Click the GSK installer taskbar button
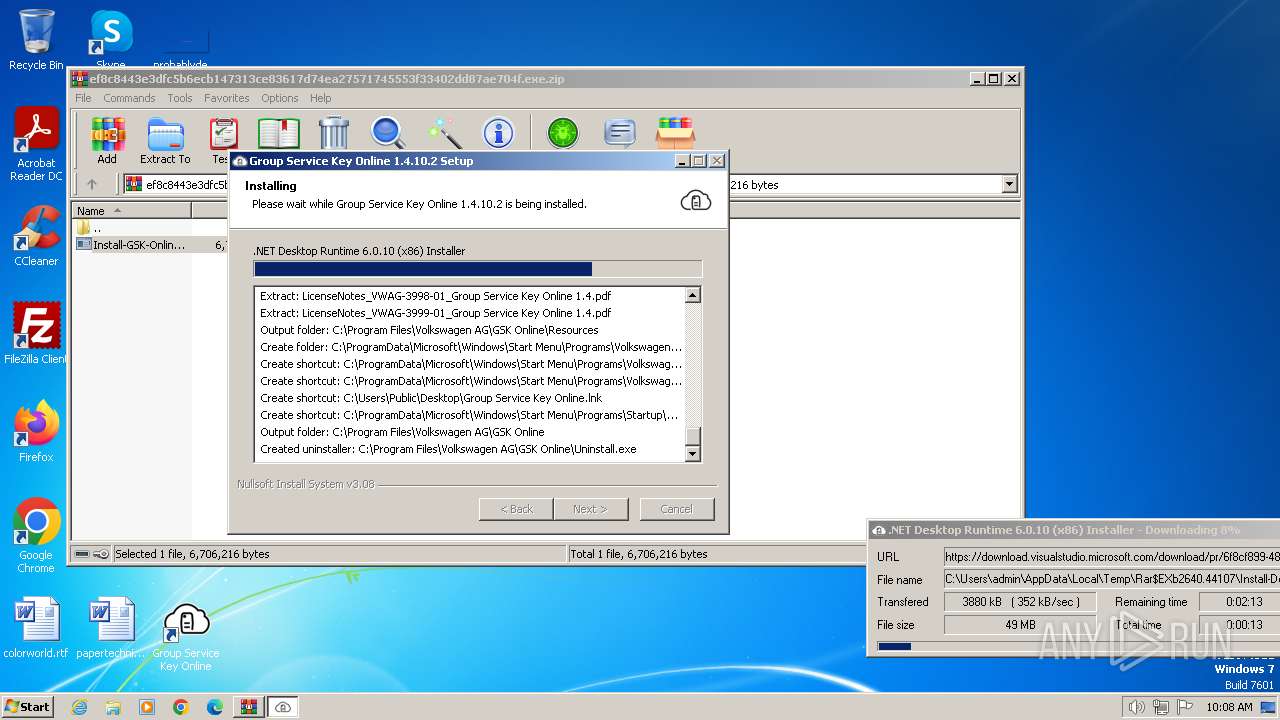 (x=283, y=707)
